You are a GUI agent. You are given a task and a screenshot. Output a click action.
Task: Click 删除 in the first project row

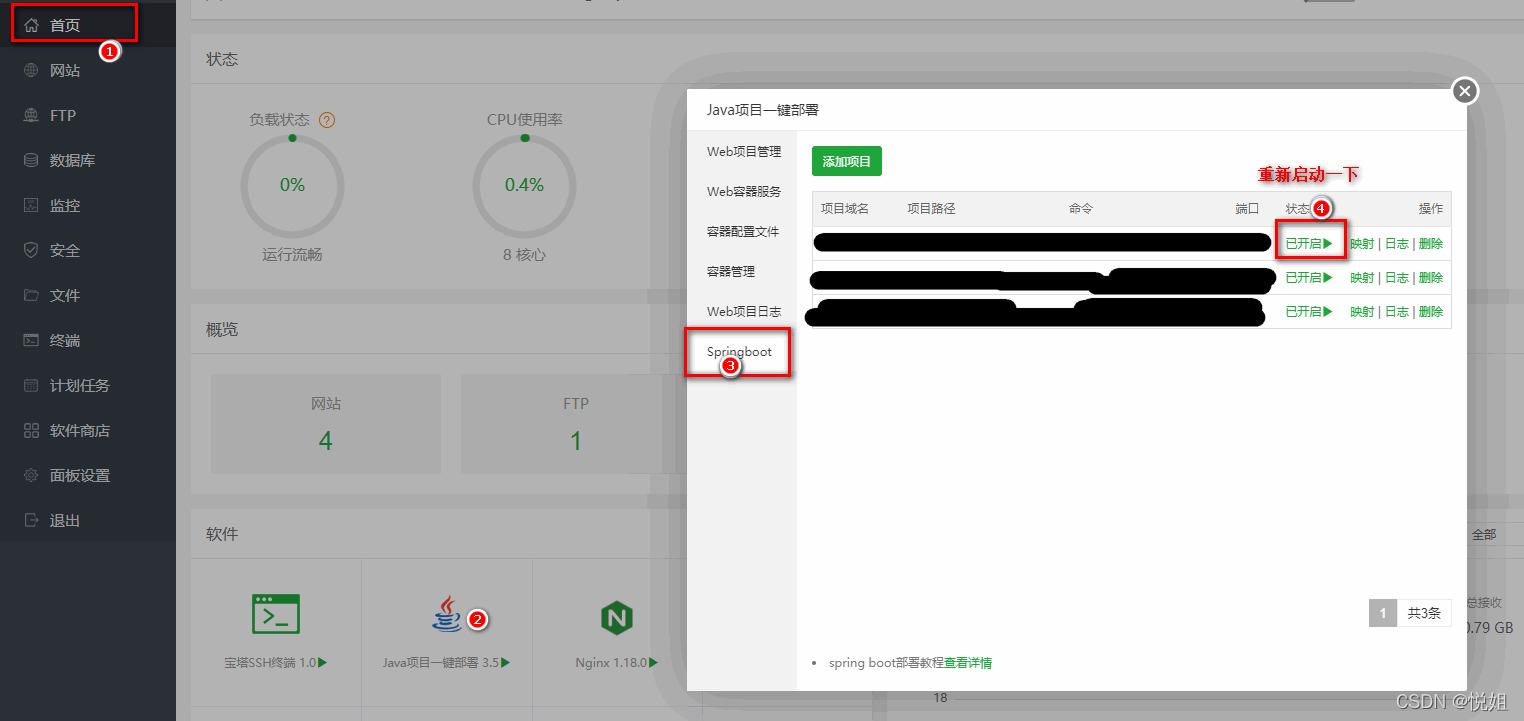1431,243
